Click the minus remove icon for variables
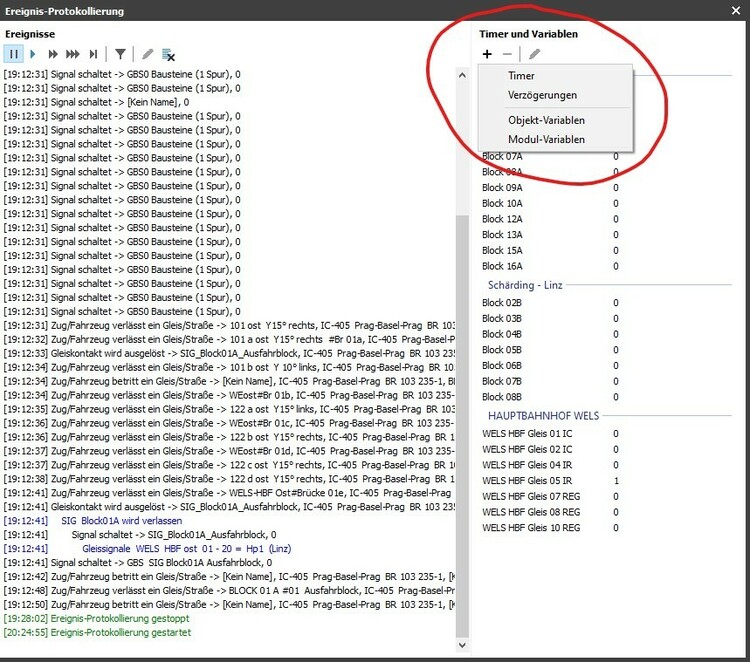Image resolution: width=750 pixels, height=662 pixels. [507, 54]
